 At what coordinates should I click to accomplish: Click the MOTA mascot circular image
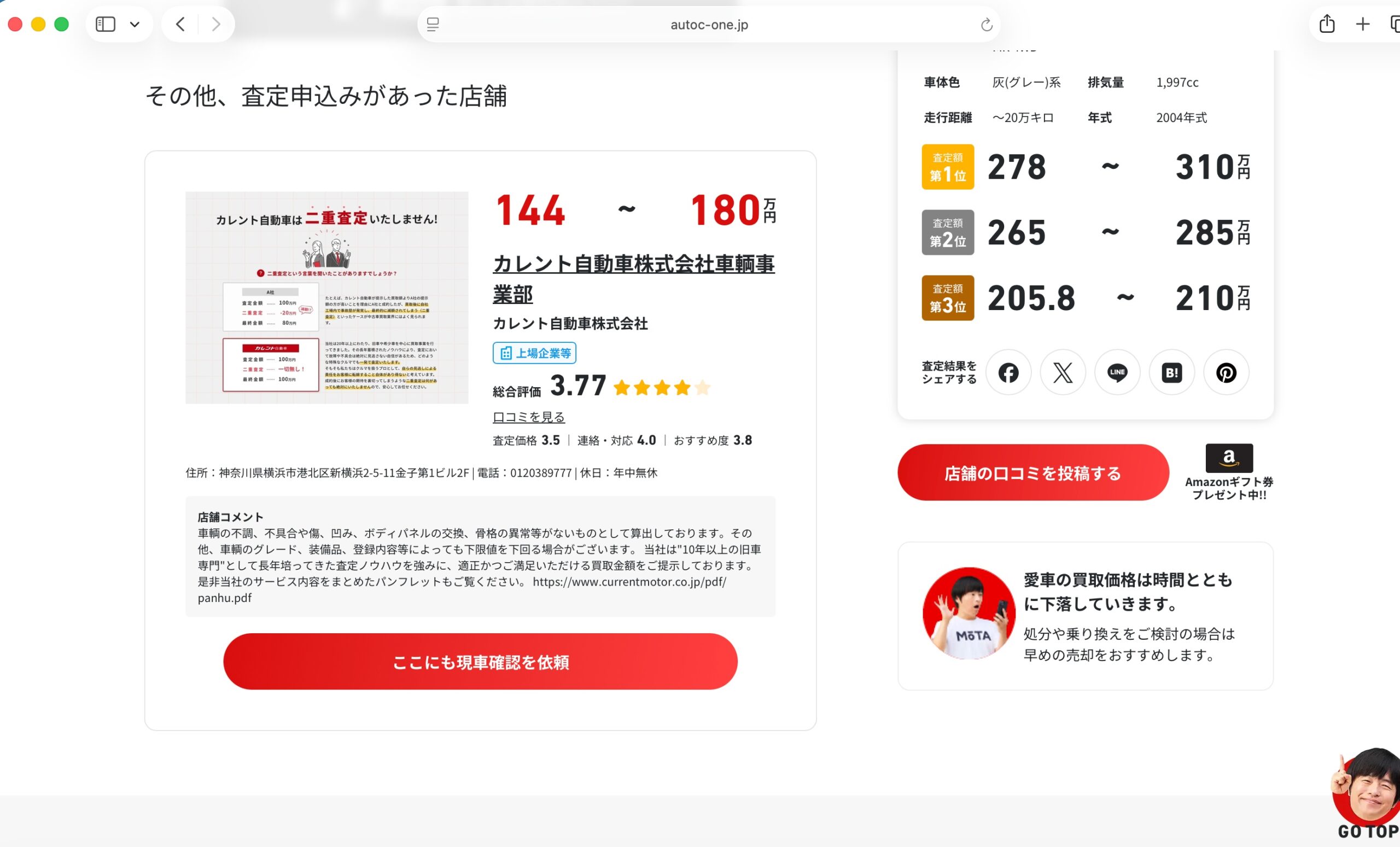(969, 614)
